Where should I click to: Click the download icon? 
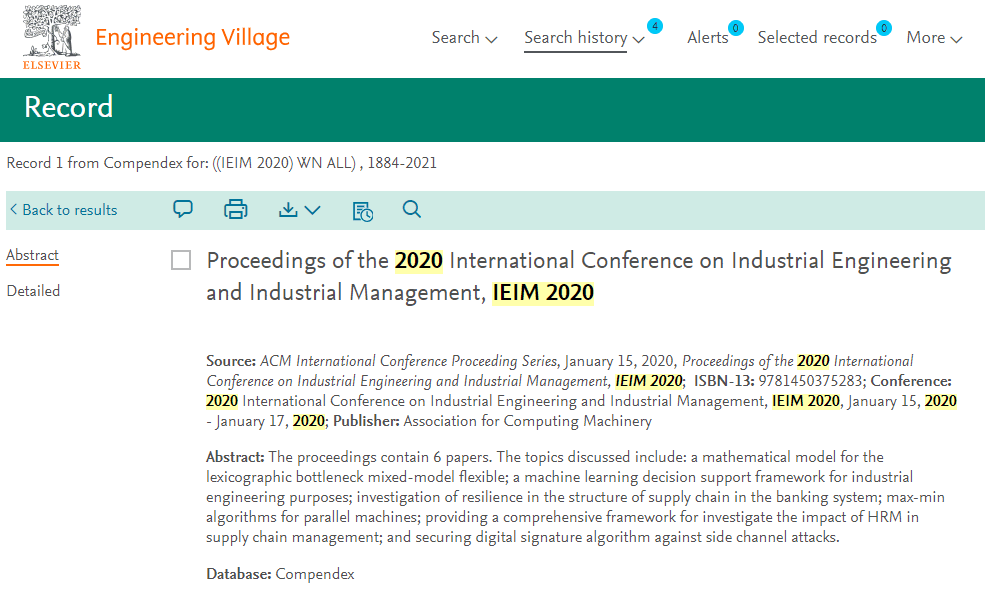288,209
